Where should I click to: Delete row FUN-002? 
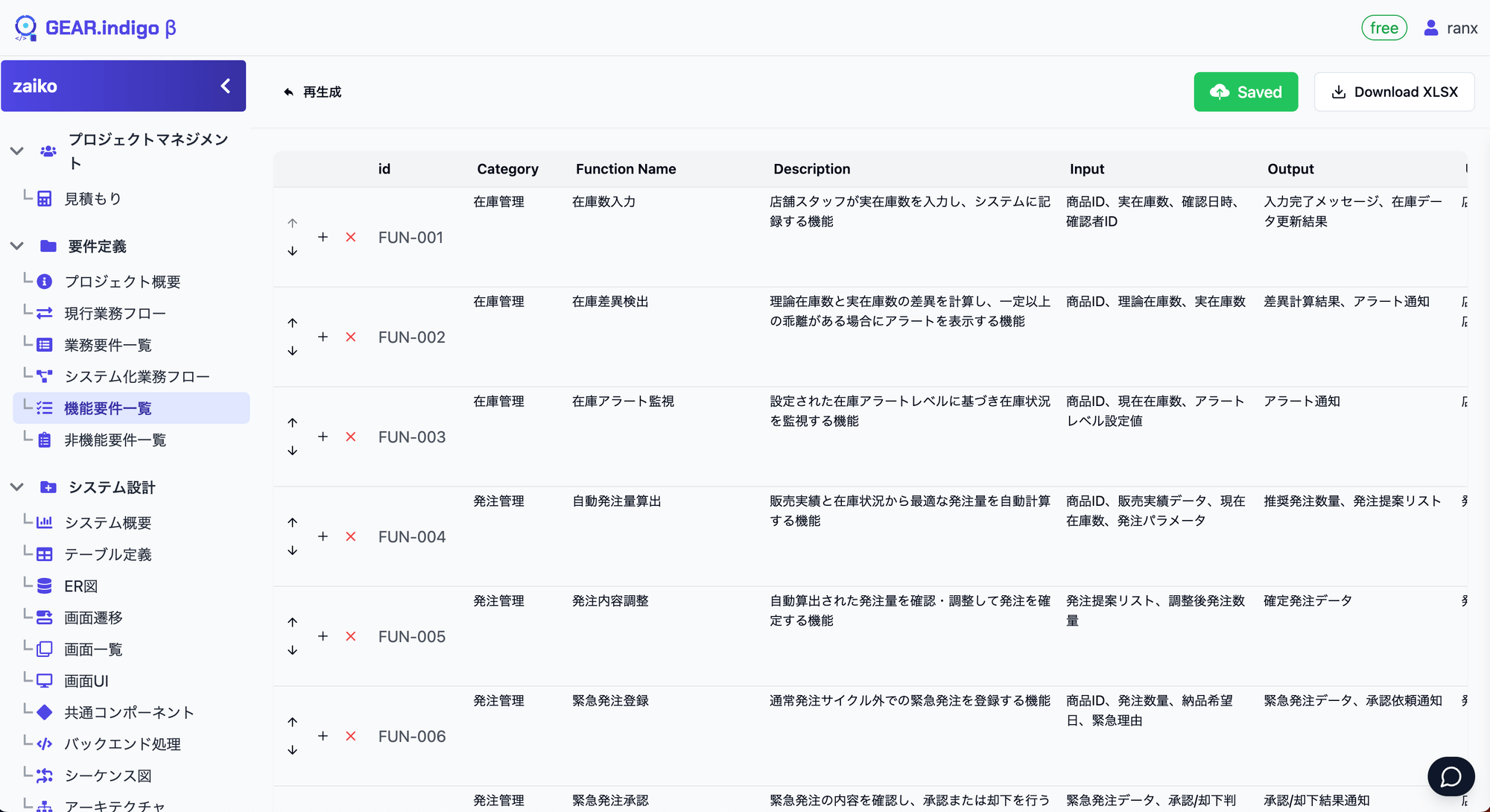click(x=350, y=337)
